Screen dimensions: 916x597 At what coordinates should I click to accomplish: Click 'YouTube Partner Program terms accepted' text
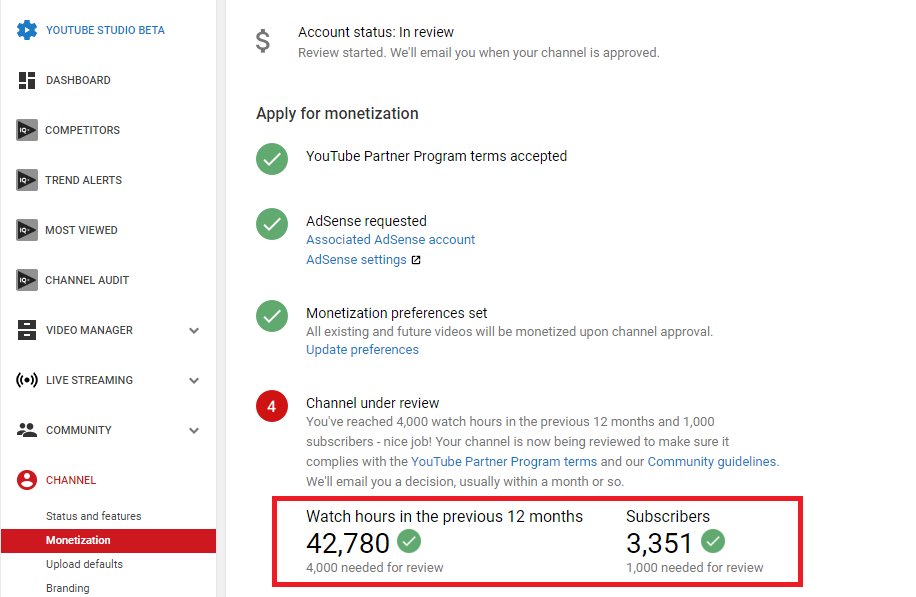pyautogui.click(x=436, y=156)
